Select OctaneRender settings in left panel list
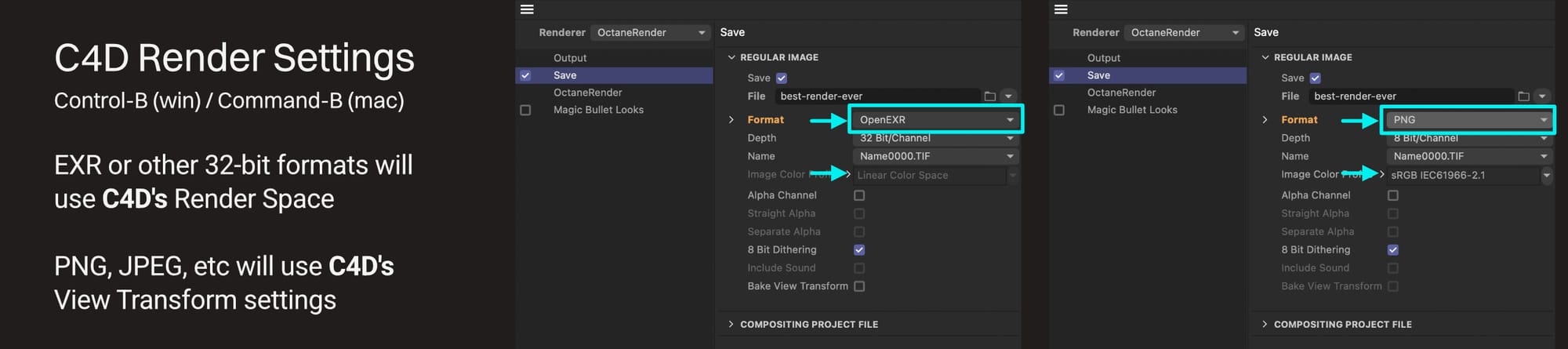 (588, 93)
